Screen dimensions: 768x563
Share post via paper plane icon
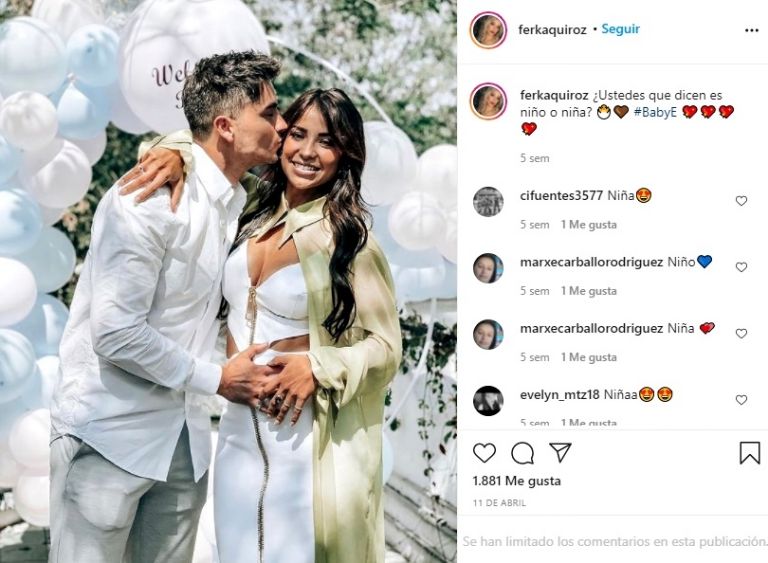560,452
